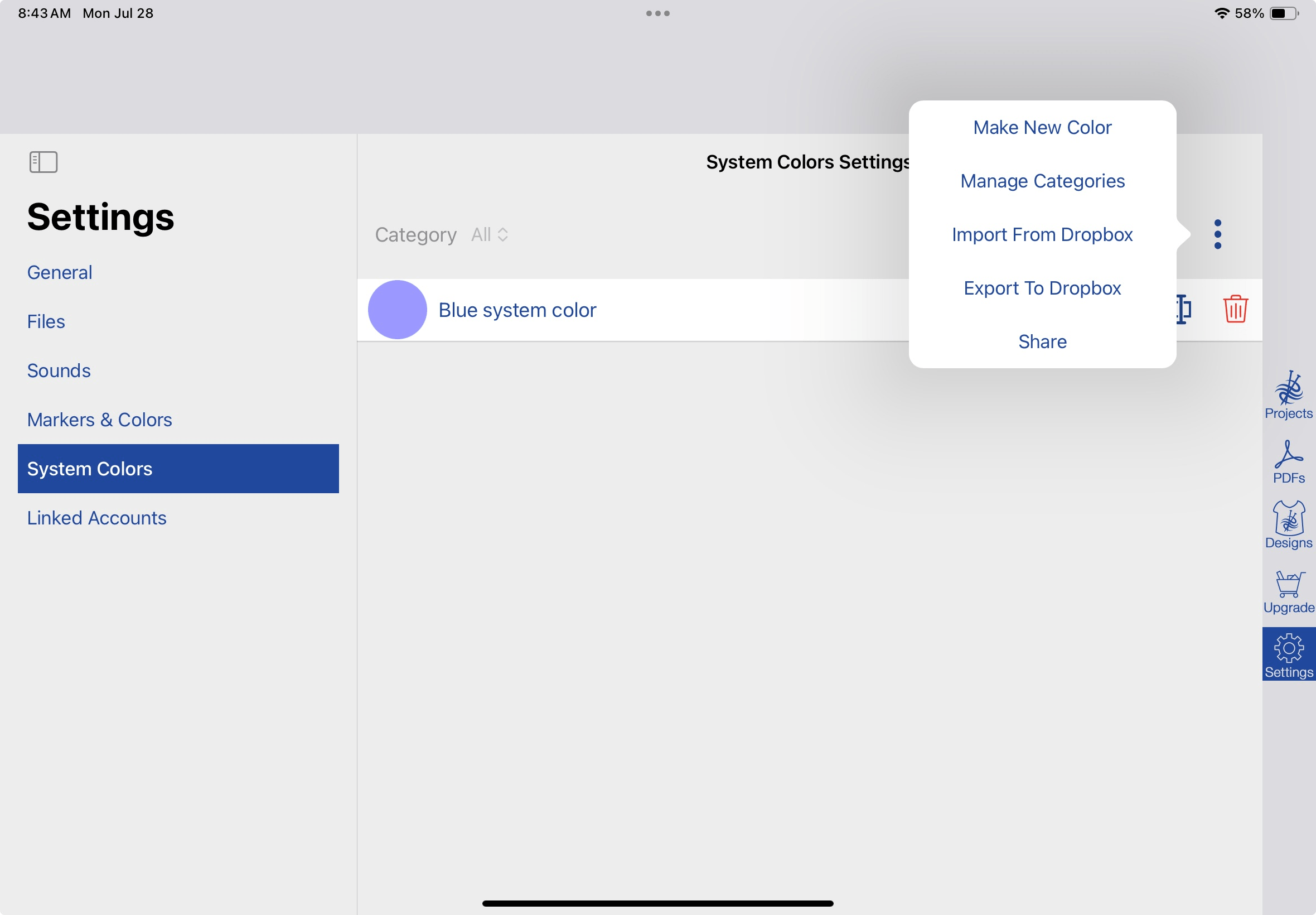Open Designs from the side toolbar
The image size is (1316, 915).
pyautogui.click(x=1289, y=525)
